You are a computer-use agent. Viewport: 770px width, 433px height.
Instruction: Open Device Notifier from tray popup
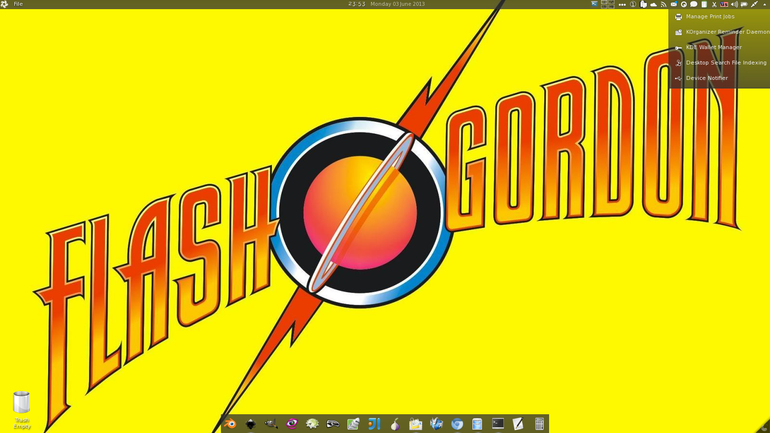click(x=707, y=78)
